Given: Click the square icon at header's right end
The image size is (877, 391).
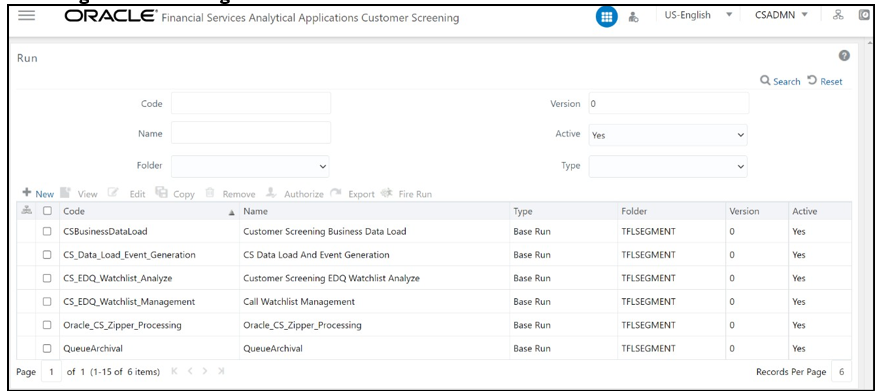Looking at the screenshot, I should [865, 16].
